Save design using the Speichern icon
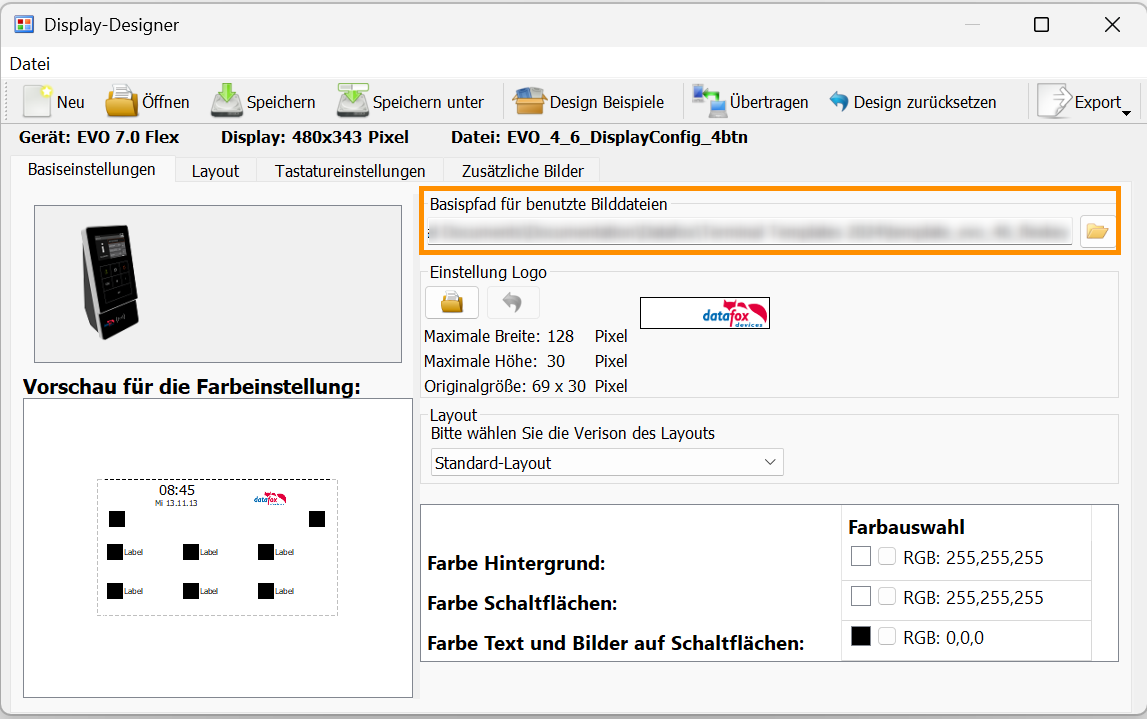This screenshot has width=1147, height=719. coord(227,102)
